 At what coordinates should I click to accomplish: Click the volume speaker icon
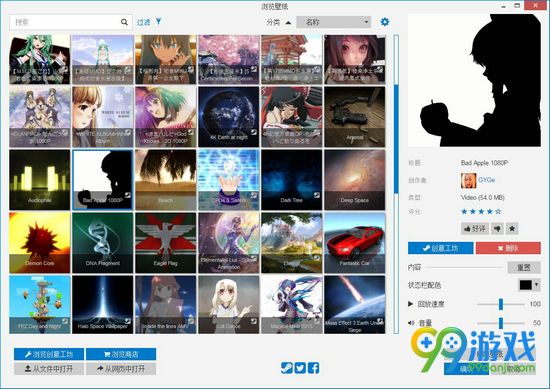[411, 323]
